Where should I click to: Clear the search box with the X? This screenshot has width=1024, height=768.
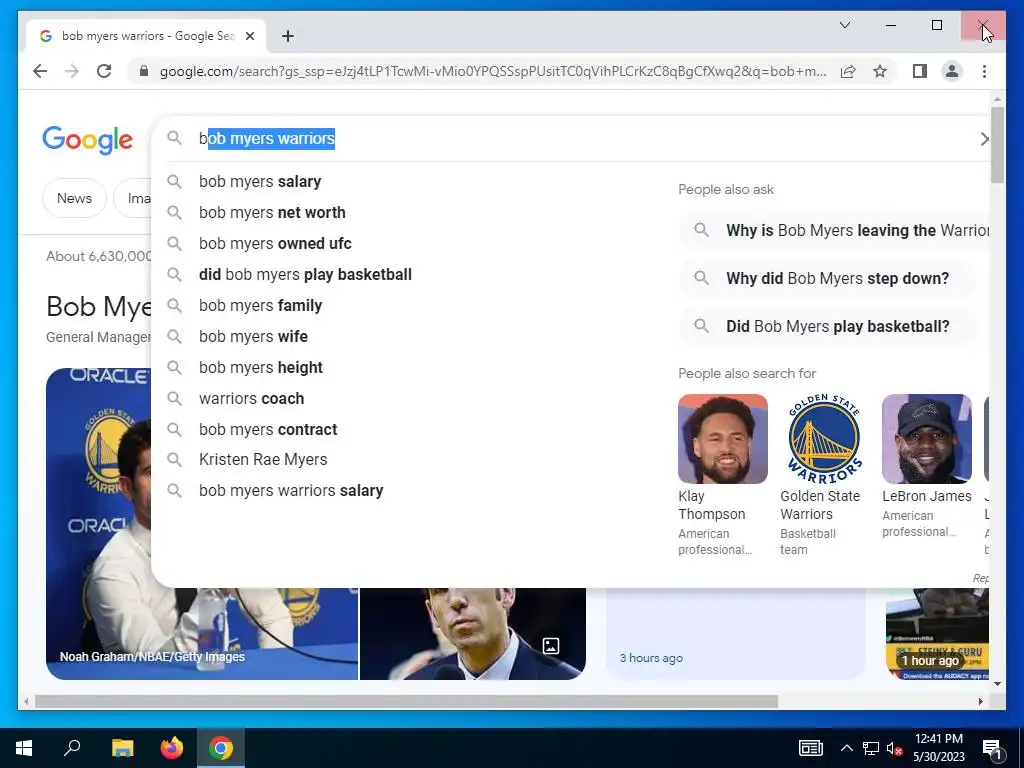984,138
